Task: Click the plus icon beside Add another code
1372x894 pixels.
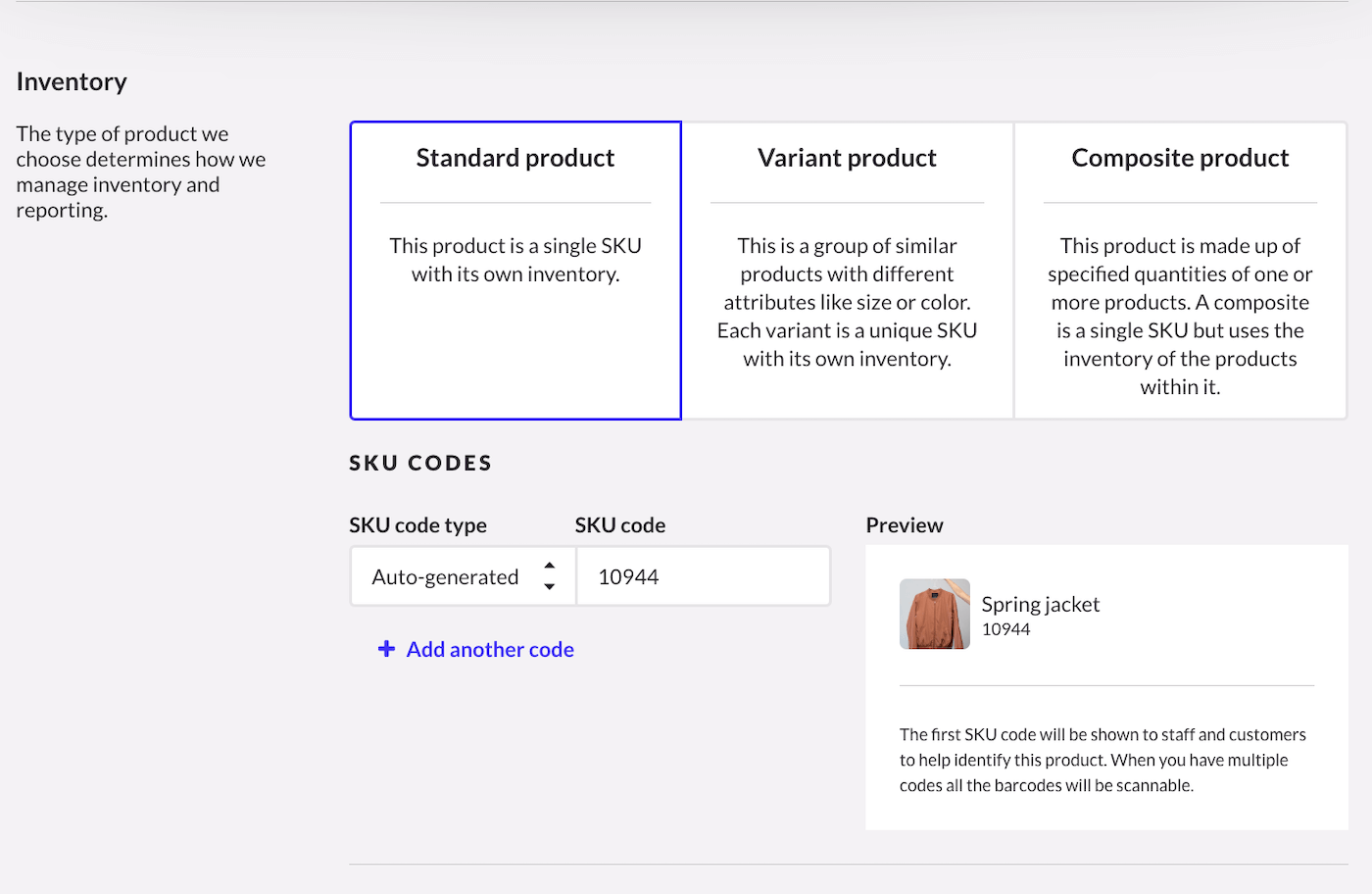Action: pos(385,649)
